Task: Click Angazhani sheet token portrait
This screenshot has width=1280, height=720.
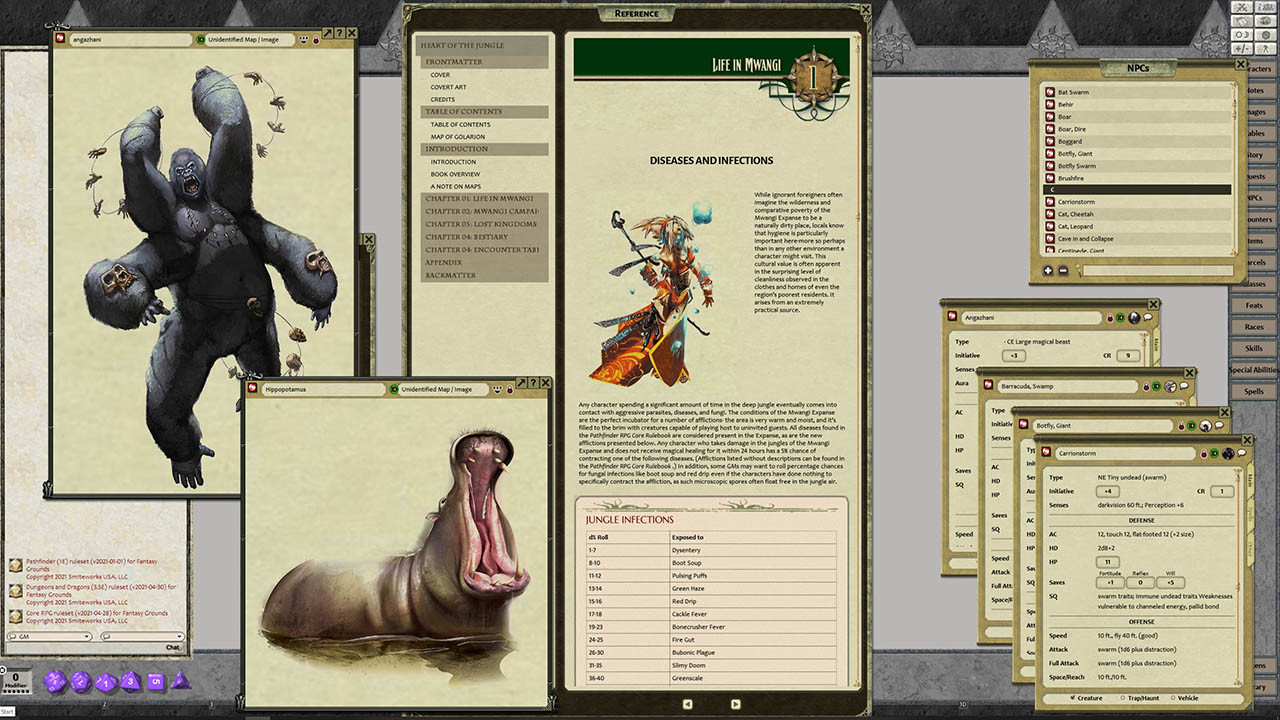Action: click(x=1135, y=317)
